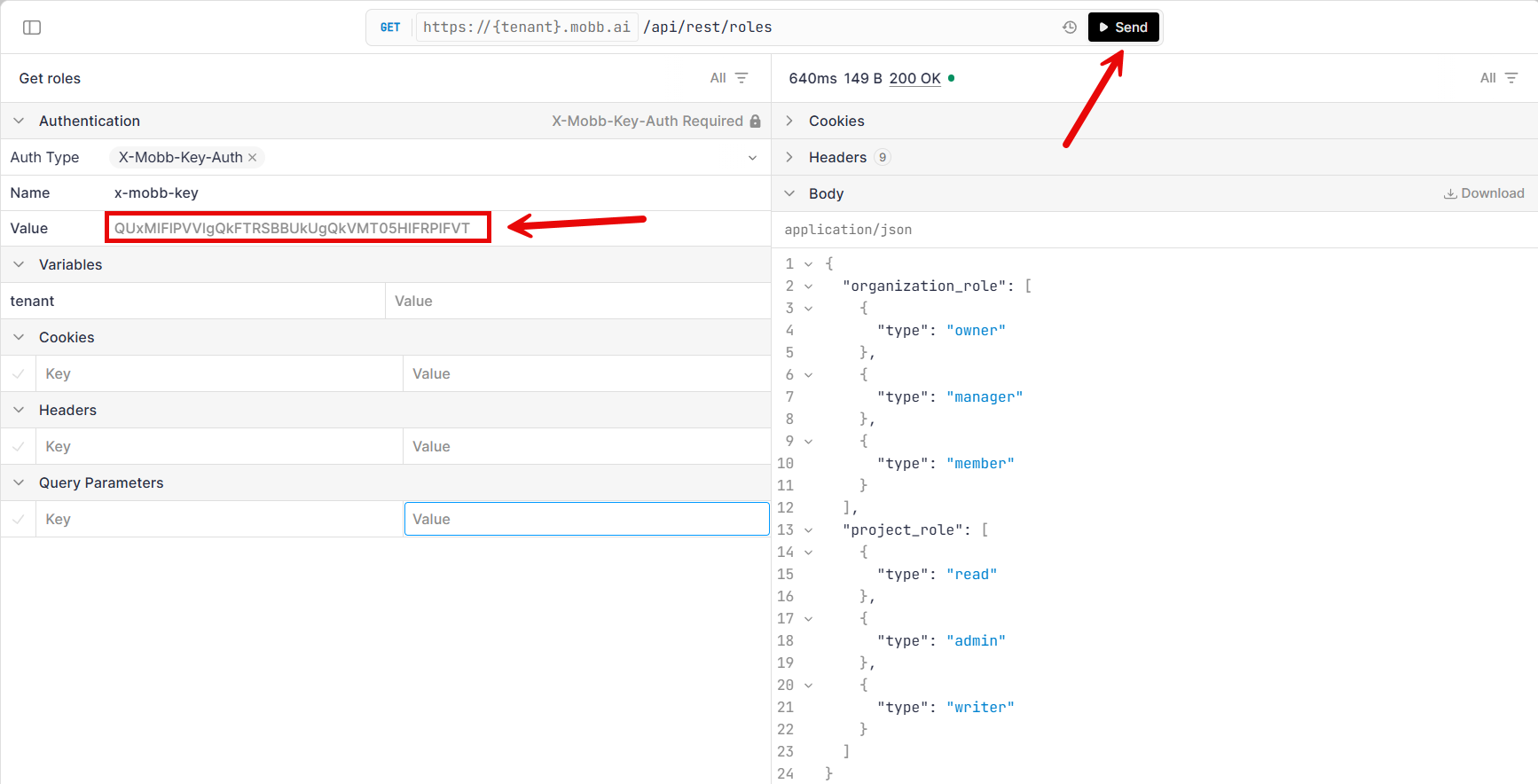Click the tenant variable Value field

pos(577,301)
